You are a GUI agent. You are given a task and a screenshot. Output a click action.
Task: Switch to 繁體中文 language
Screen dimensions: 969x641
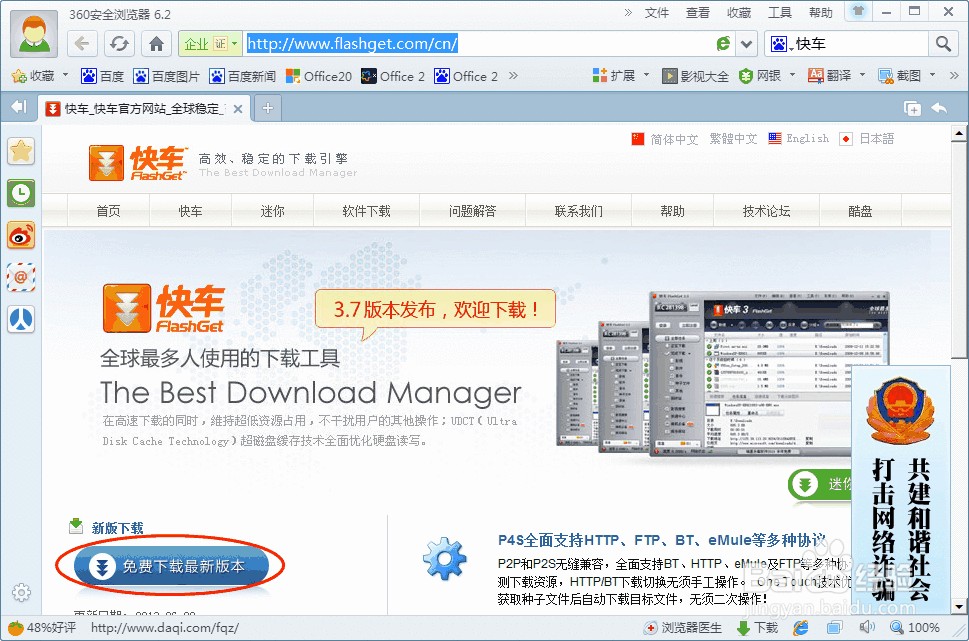pyautogui.click(x=733, y=139)
